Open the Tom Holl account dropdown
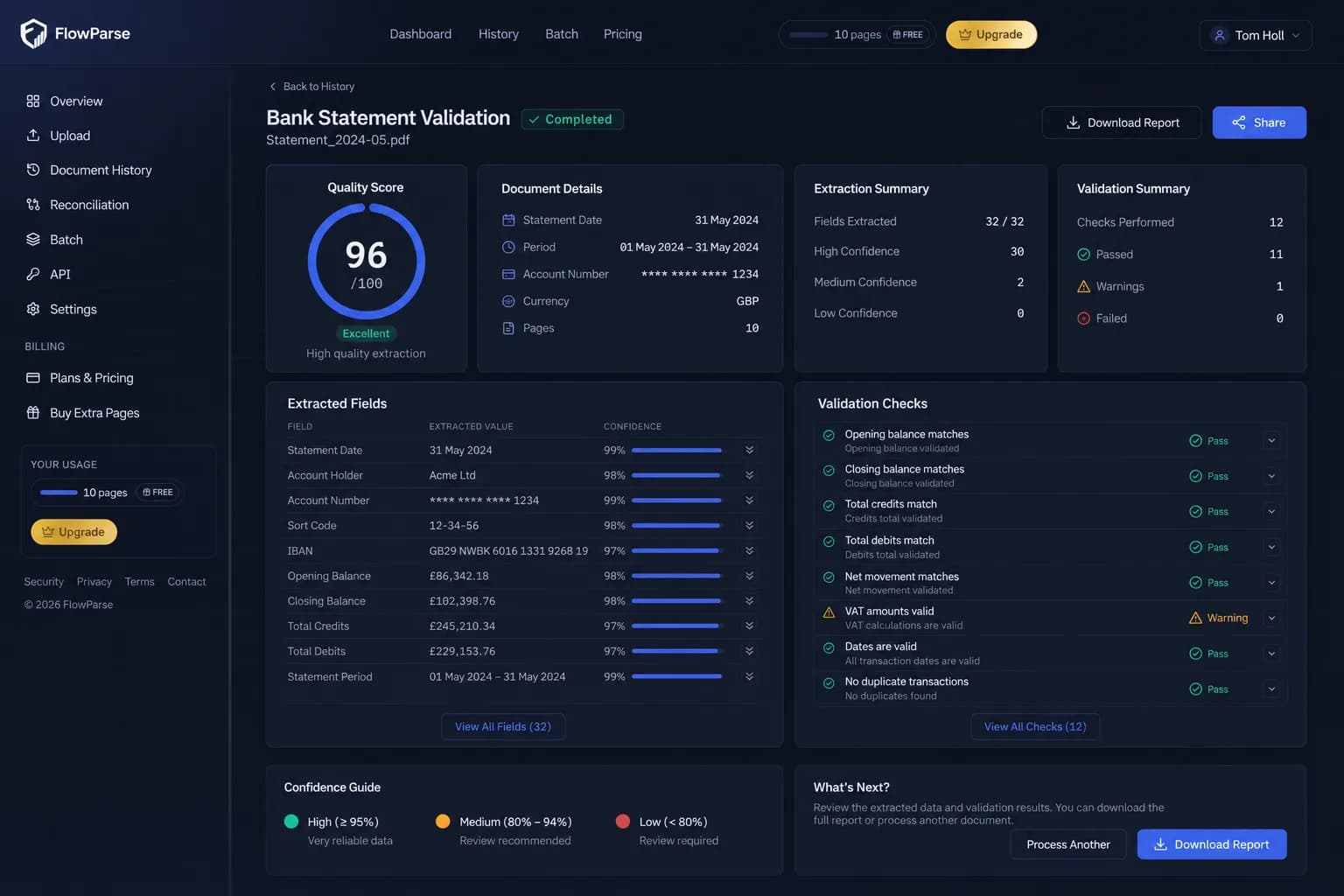This screenshot has width=1344, height=896. (1255, 35)
